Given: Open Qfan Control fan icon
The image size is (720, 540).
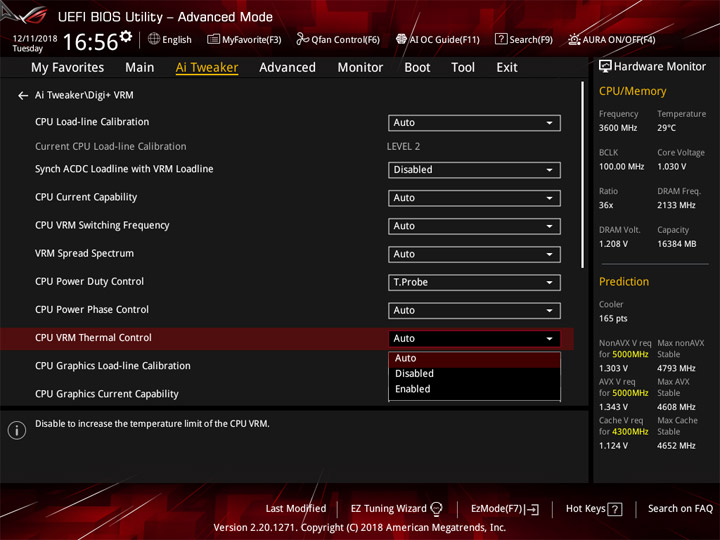Looking at the screenshot, I should pyautogui.click(x=302, y=39).
